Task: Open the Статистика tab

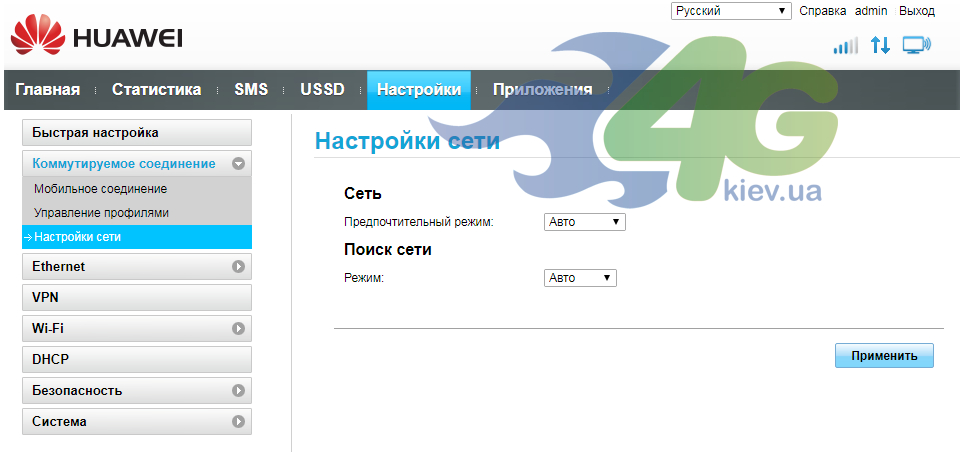Action: coord(156,90)
